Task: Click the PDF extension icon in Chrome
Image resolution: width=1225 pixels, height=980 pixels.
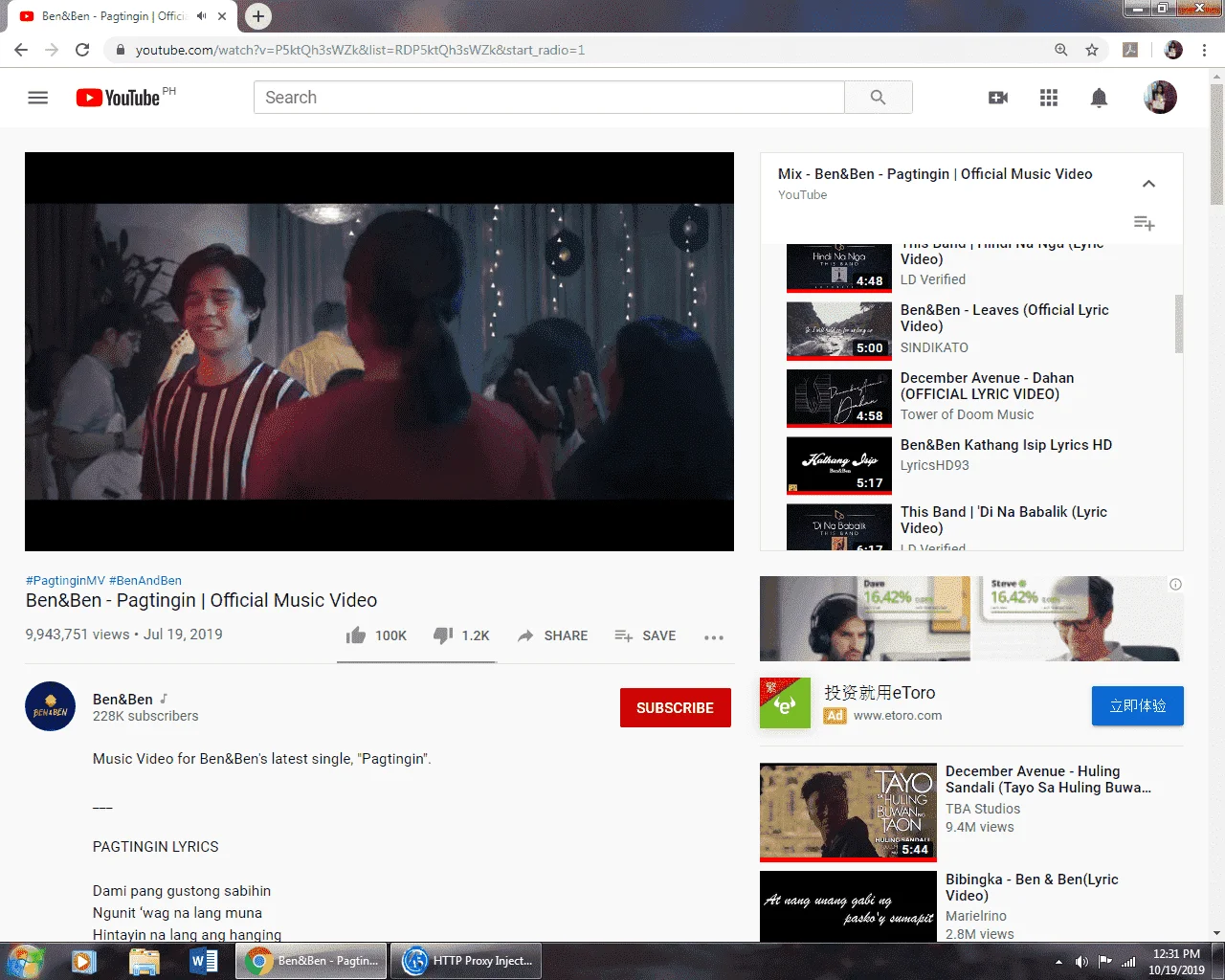Action: click(1130, 50)
